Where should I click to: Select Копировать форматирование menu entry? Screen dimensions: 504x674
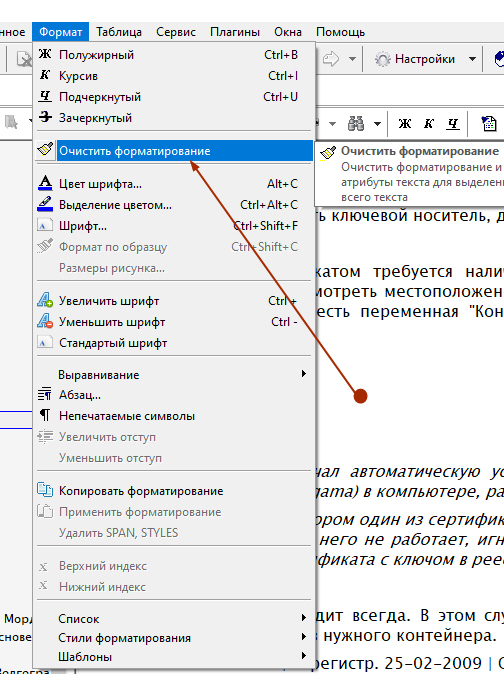pyautogui.click(x=174, y=490)
